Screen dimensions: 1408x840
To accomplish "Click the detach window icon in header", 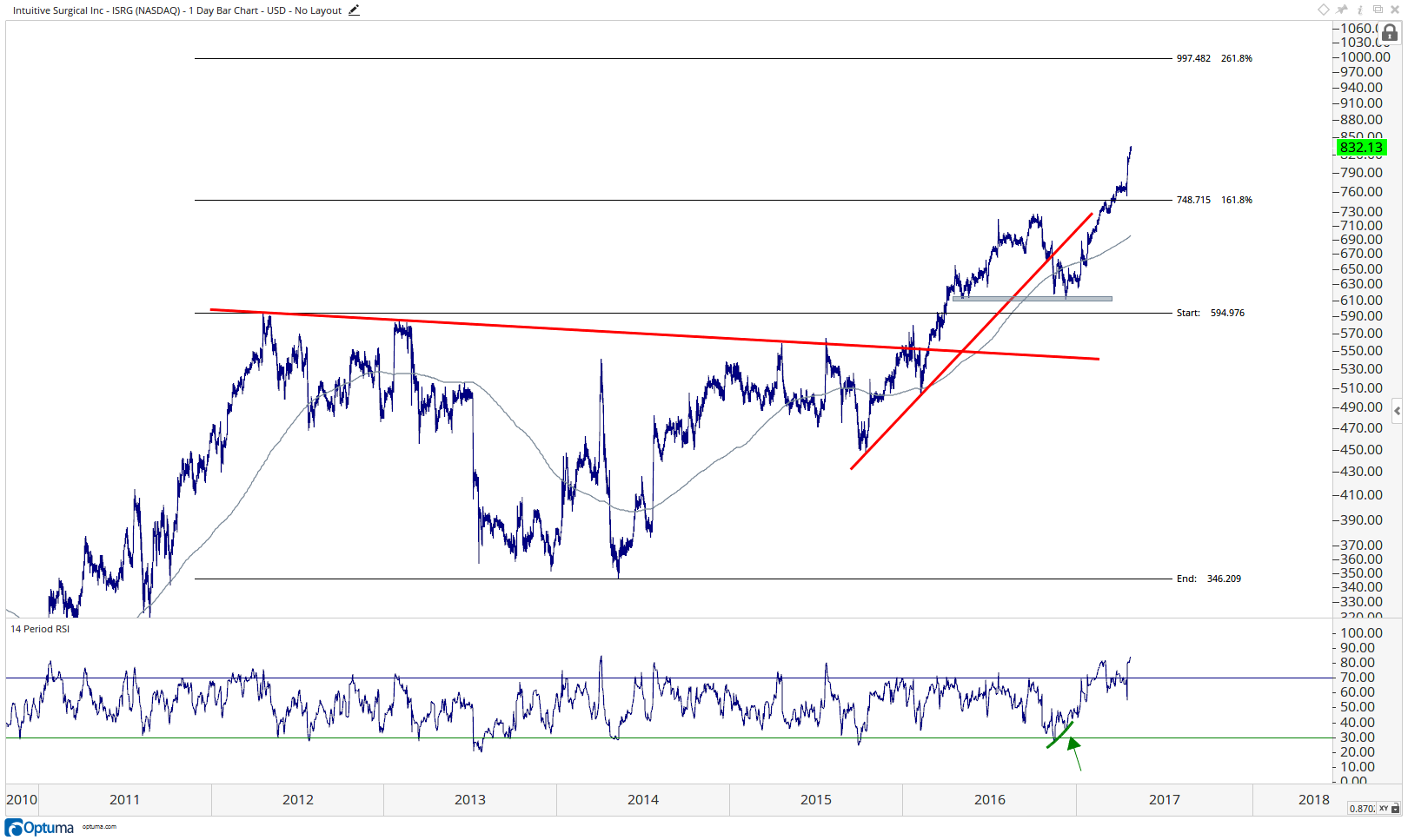I will pos(1378,10).
